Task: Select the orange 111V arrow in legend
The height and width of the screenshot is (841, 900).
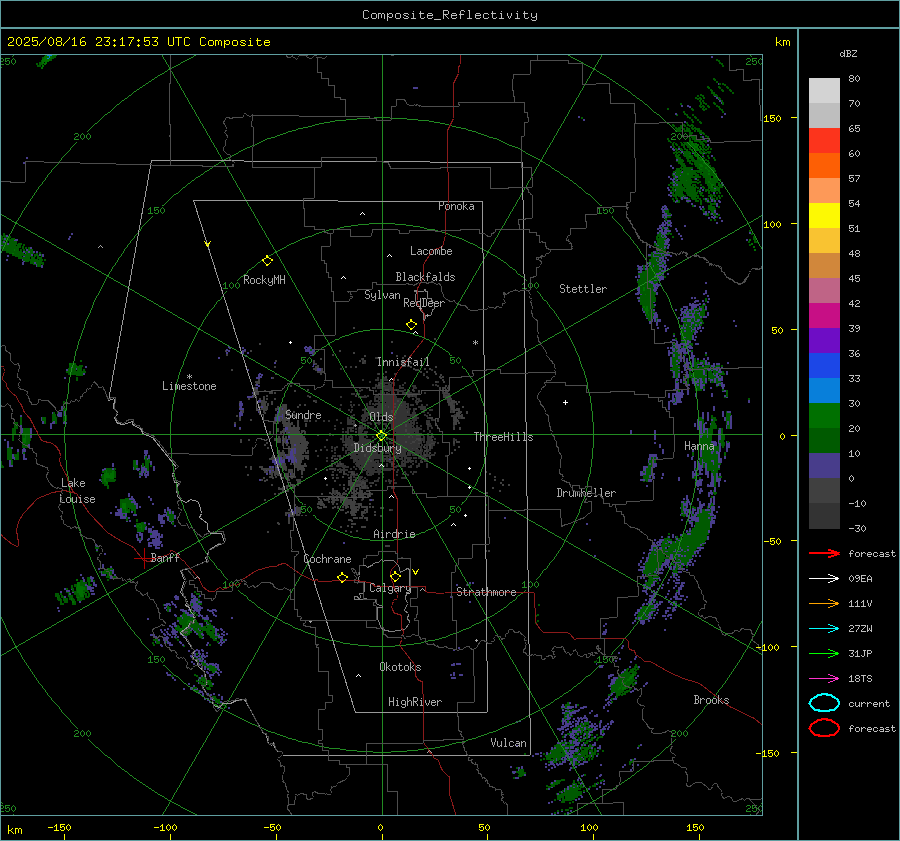Action: point(824,603)
